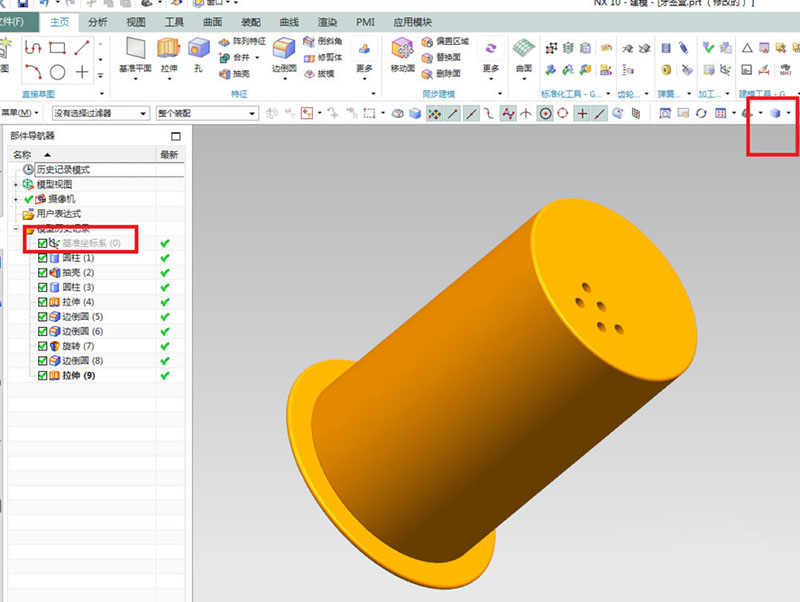This screenshot has width=800, height=602.
Task: Open the rendering style dropdown arrow
Action: pos(789,113)
